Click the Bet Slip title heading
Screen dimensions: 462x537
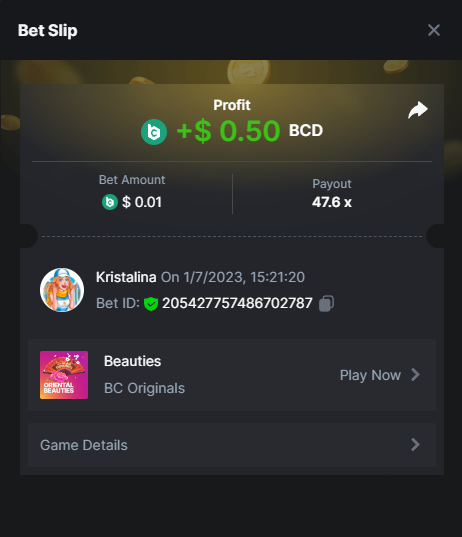[48, 30]
